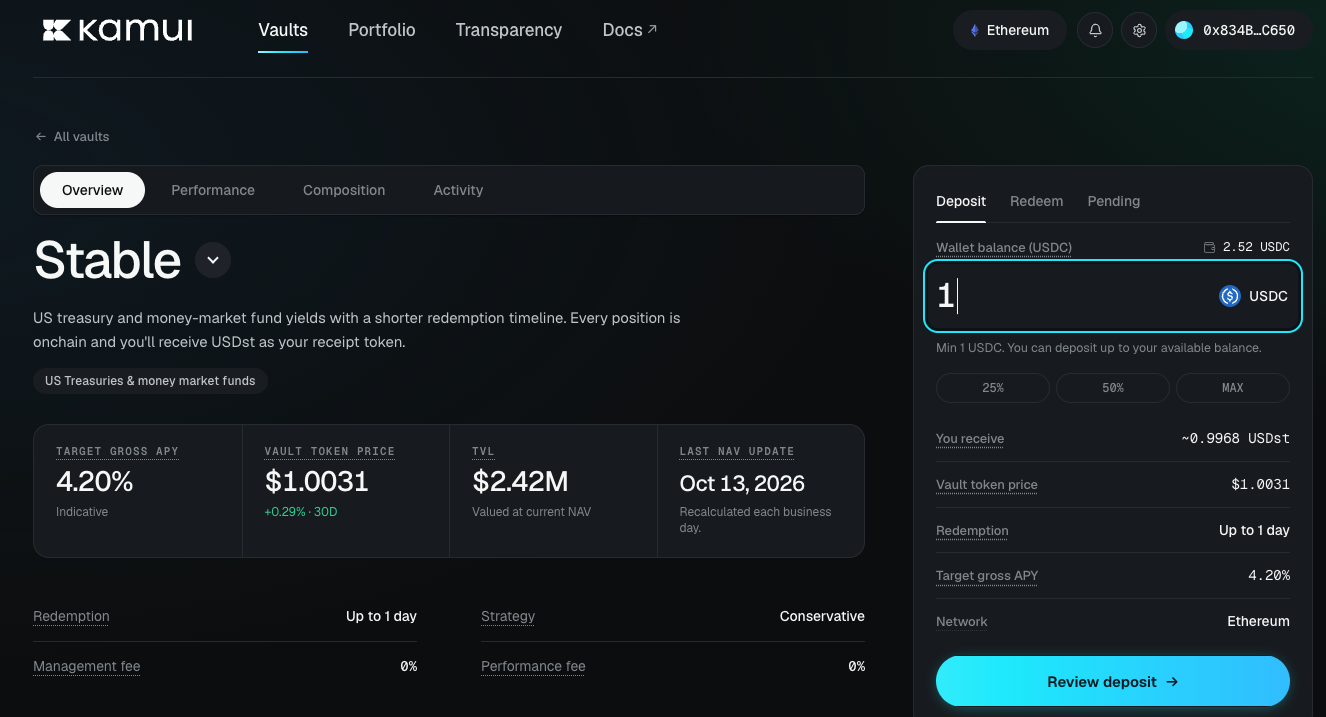Image resolution: width=1326 pixels, height=717 pixels.
Task: Switch to the Performance tab
Action: click(213, 190)
